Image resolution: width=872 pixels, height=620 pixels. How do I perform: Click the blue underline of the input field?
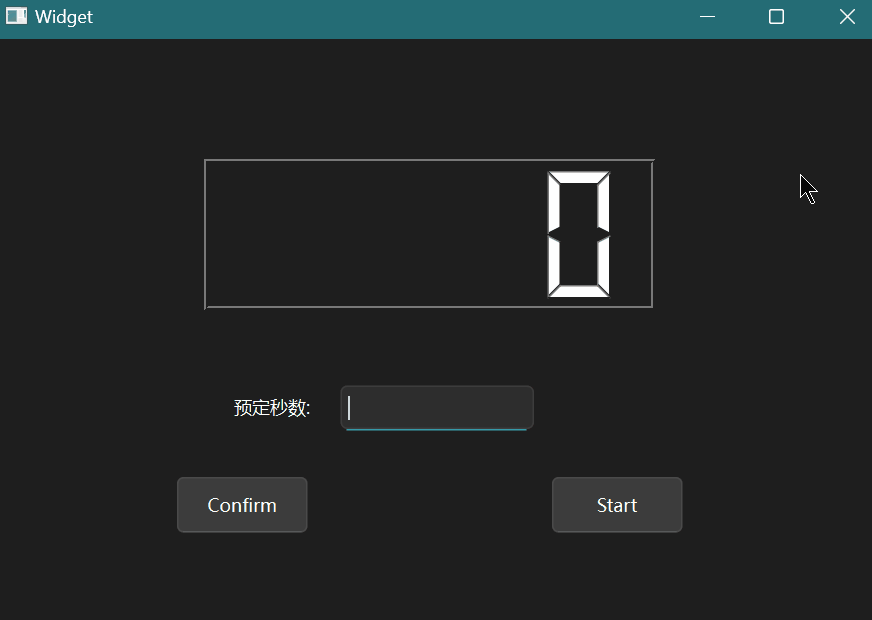tap(437, 429)
